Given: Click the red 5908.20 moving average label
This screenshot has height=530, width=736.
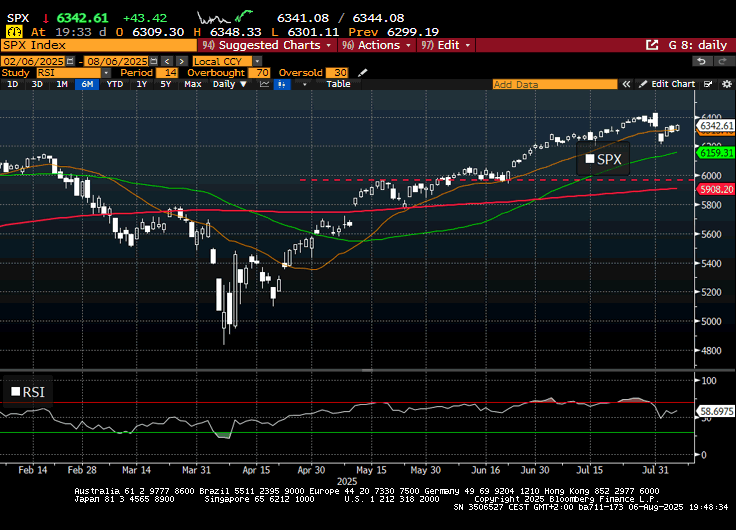Looking at the screenshot, I should pos(716,189).
